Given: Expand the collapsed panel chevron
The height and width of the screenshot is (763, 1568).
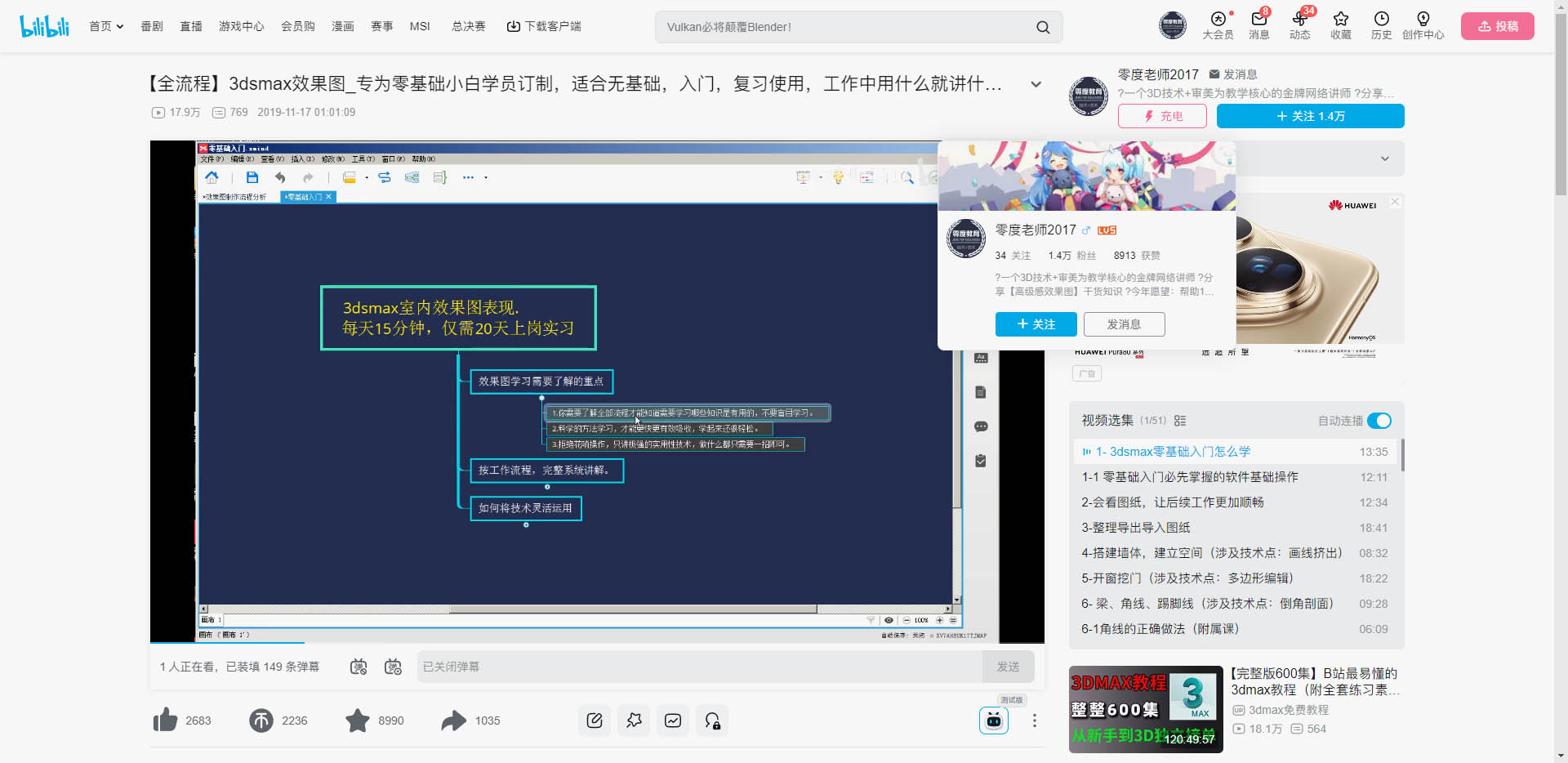Looking at the screenshot, I should [x=1385, y=158].
